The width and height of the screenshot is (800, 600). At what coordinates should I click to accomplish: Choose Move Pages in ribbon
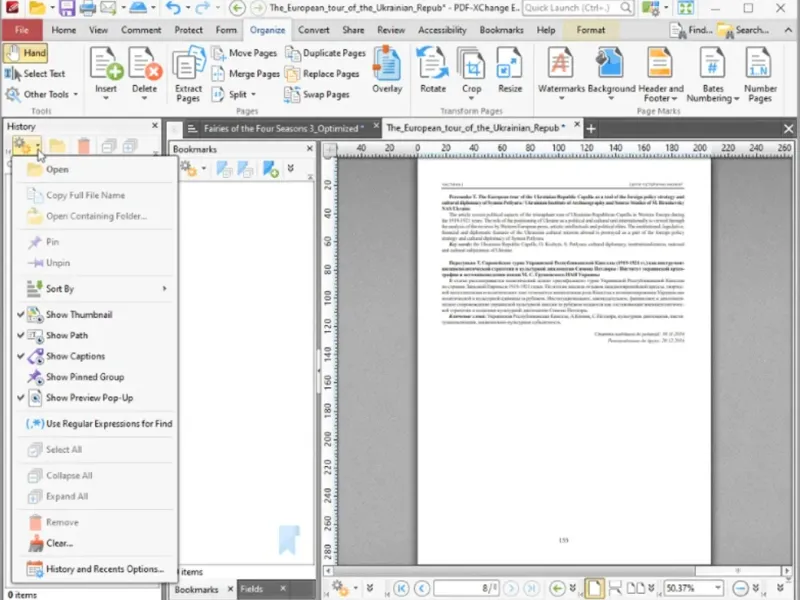pyautogui.click(x=244, y=53)
